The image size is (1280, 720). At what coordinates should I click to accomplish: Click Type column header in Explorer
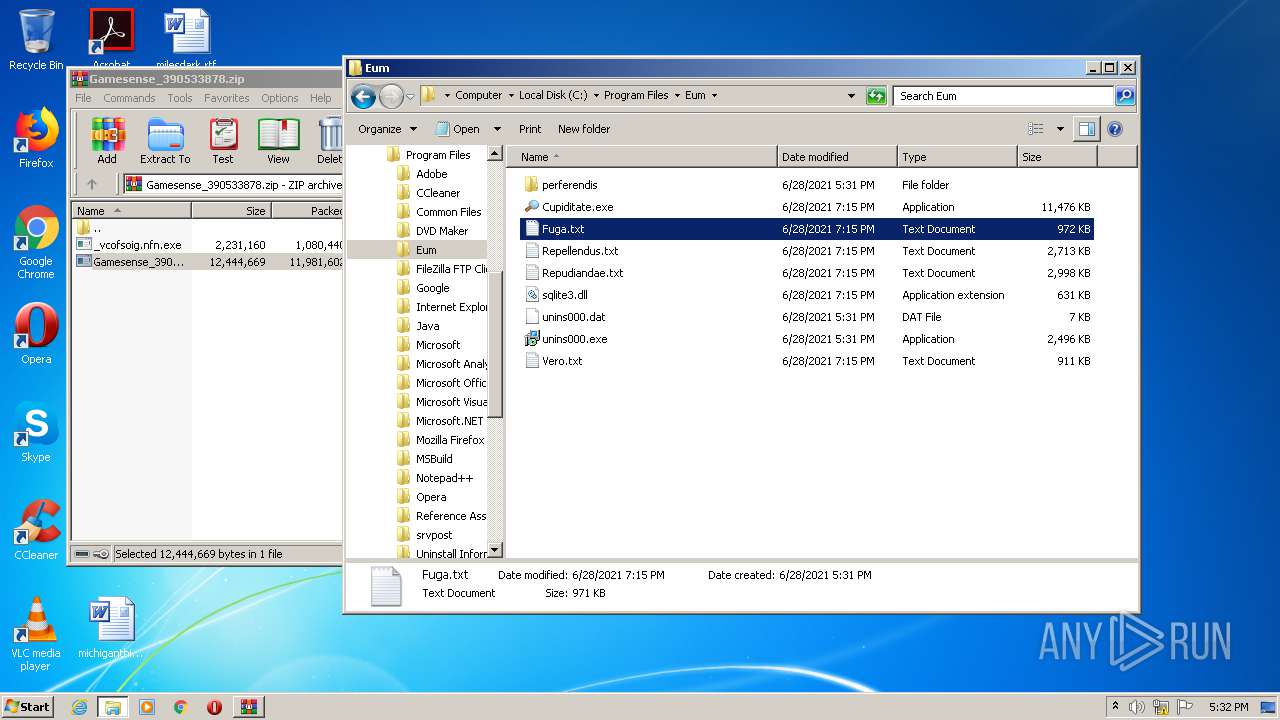tap(957, 157)
